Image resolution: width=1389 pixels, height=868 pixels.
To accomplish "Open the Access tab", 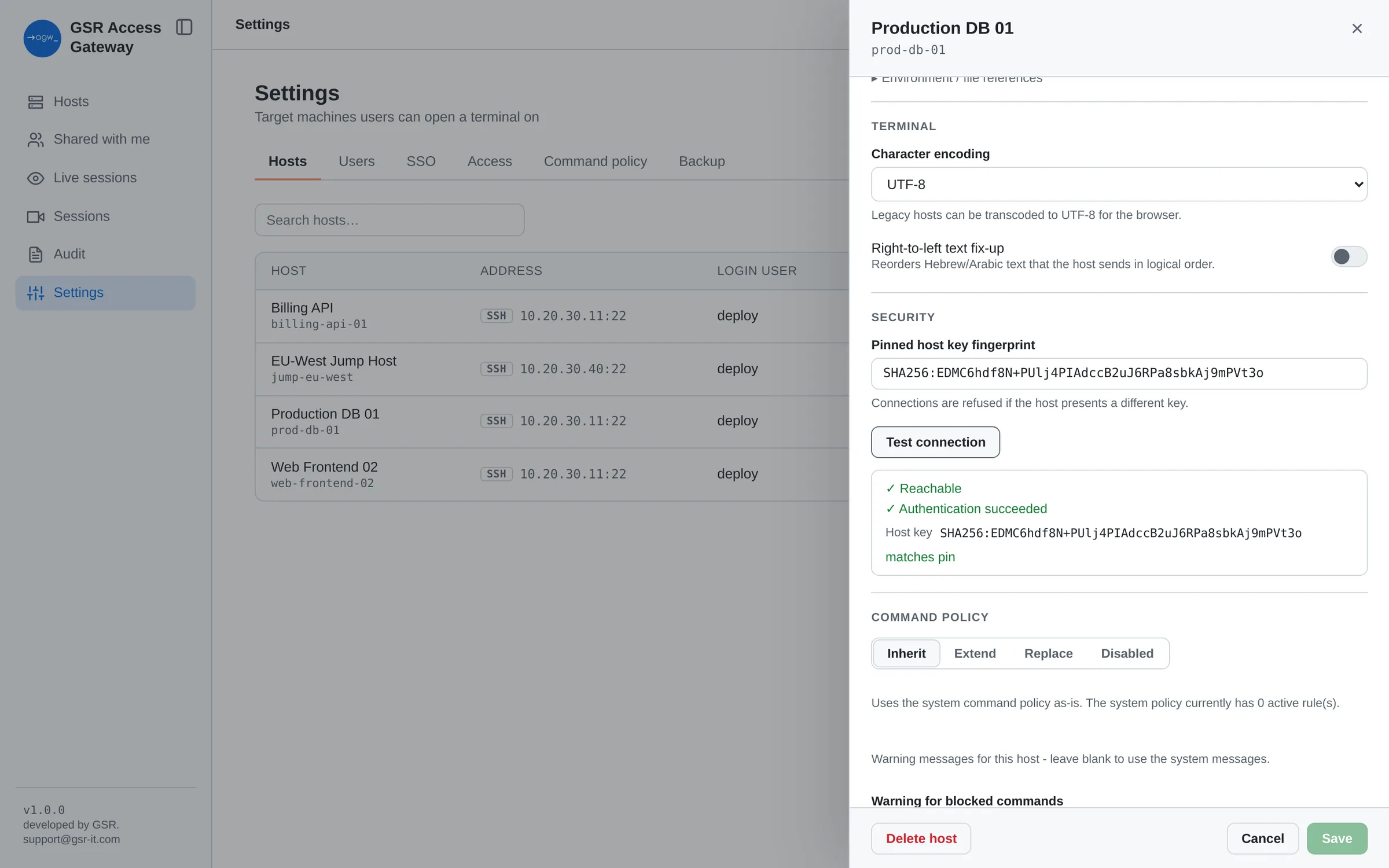I will coord(490,161).
